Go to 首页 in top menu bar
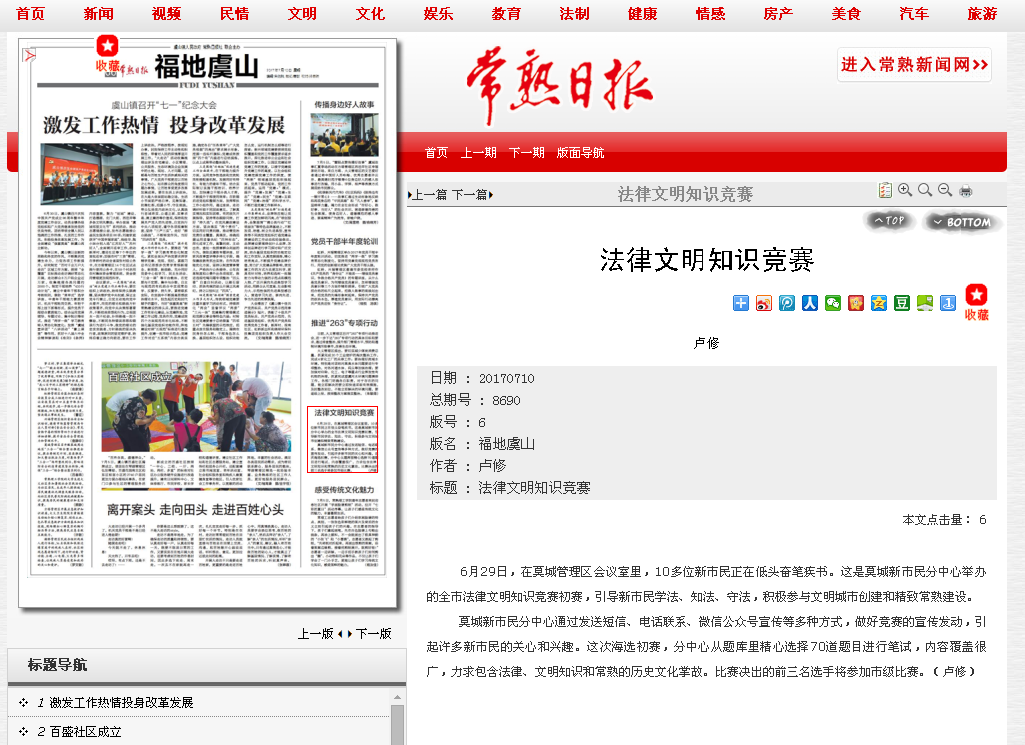Screen dimensions: 1025x745 tap(31, 14)
